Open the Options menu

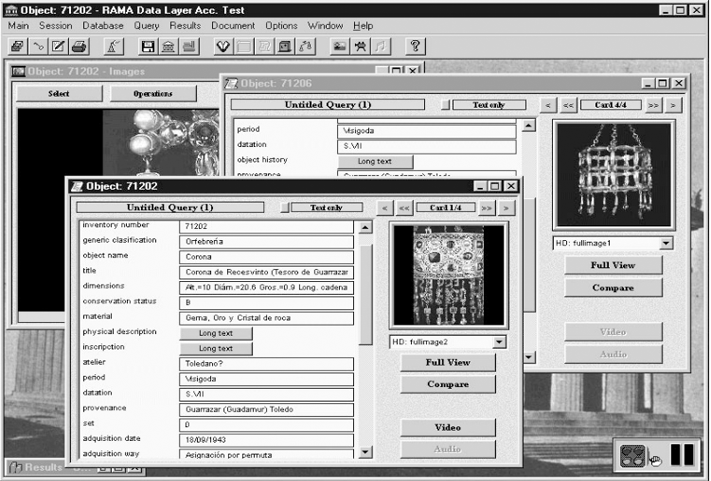(x=281, y=26)
